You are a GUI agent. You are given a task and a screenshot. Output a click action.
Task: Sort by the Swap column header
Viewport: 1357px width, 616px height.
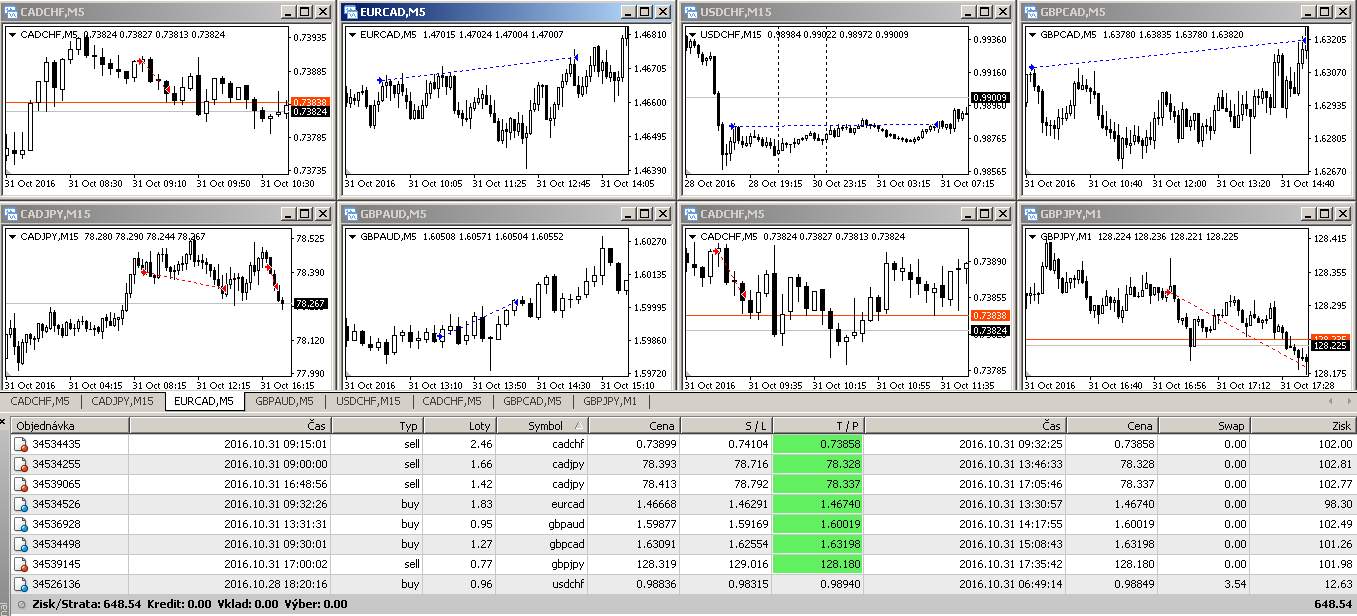pos(1204,425)
